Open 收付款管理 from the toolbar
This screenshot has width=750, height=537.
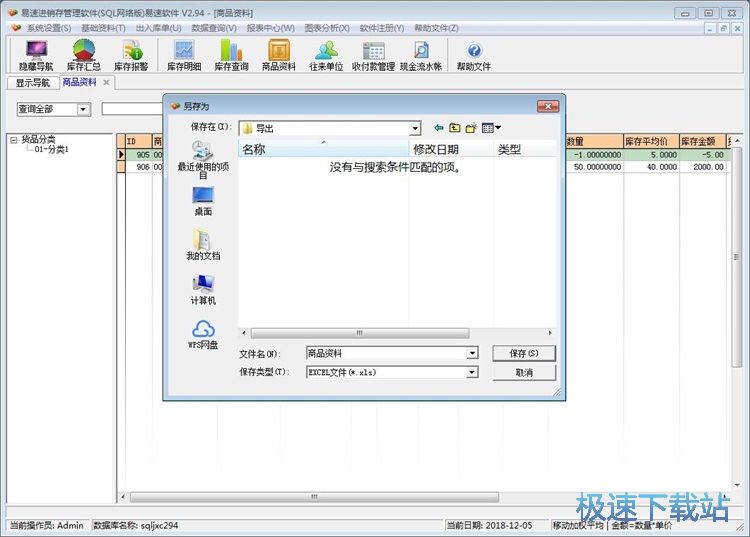click(x=374, y=55)
